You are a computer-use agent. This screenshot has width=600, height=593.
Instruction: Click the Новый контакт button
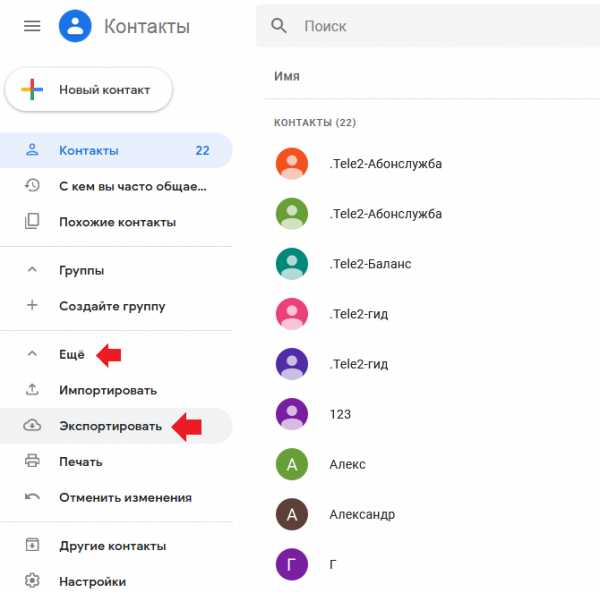point(89,90)
